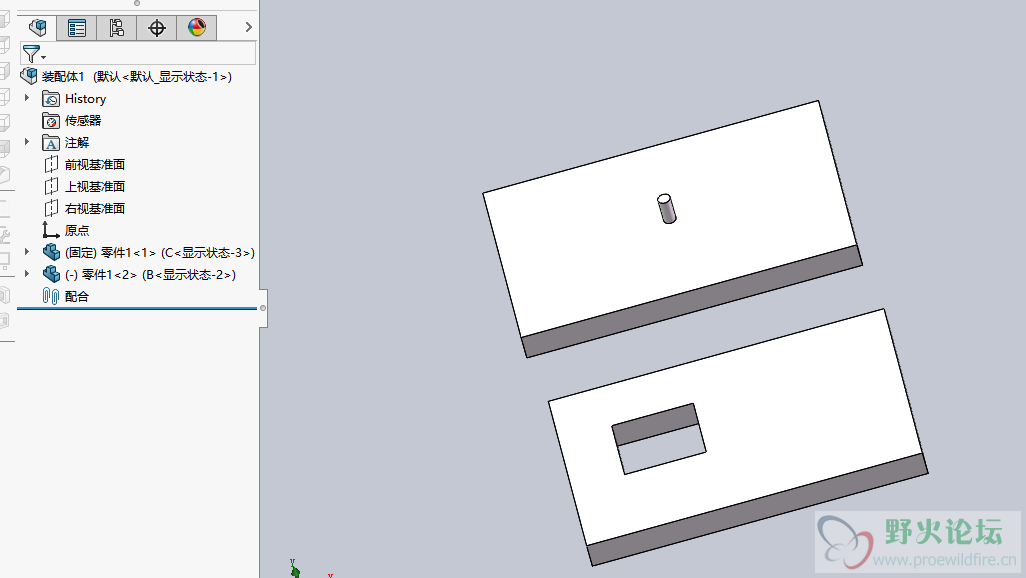Select the History tree item
Viewport: 1026px width, 578px height.
85,99
